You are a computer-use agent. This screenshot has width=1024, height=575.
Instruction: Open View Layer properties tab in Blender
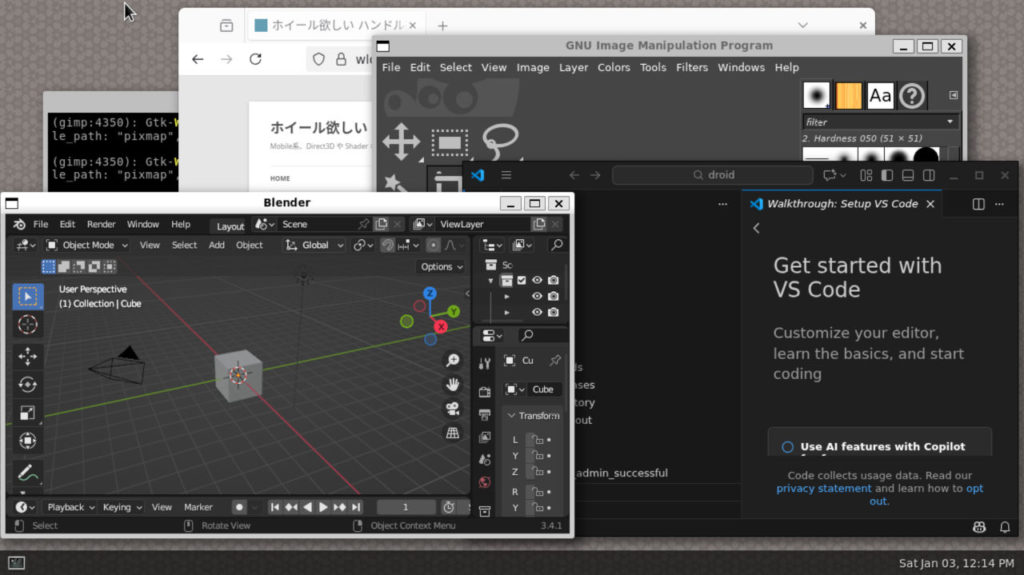click(485, 437)
